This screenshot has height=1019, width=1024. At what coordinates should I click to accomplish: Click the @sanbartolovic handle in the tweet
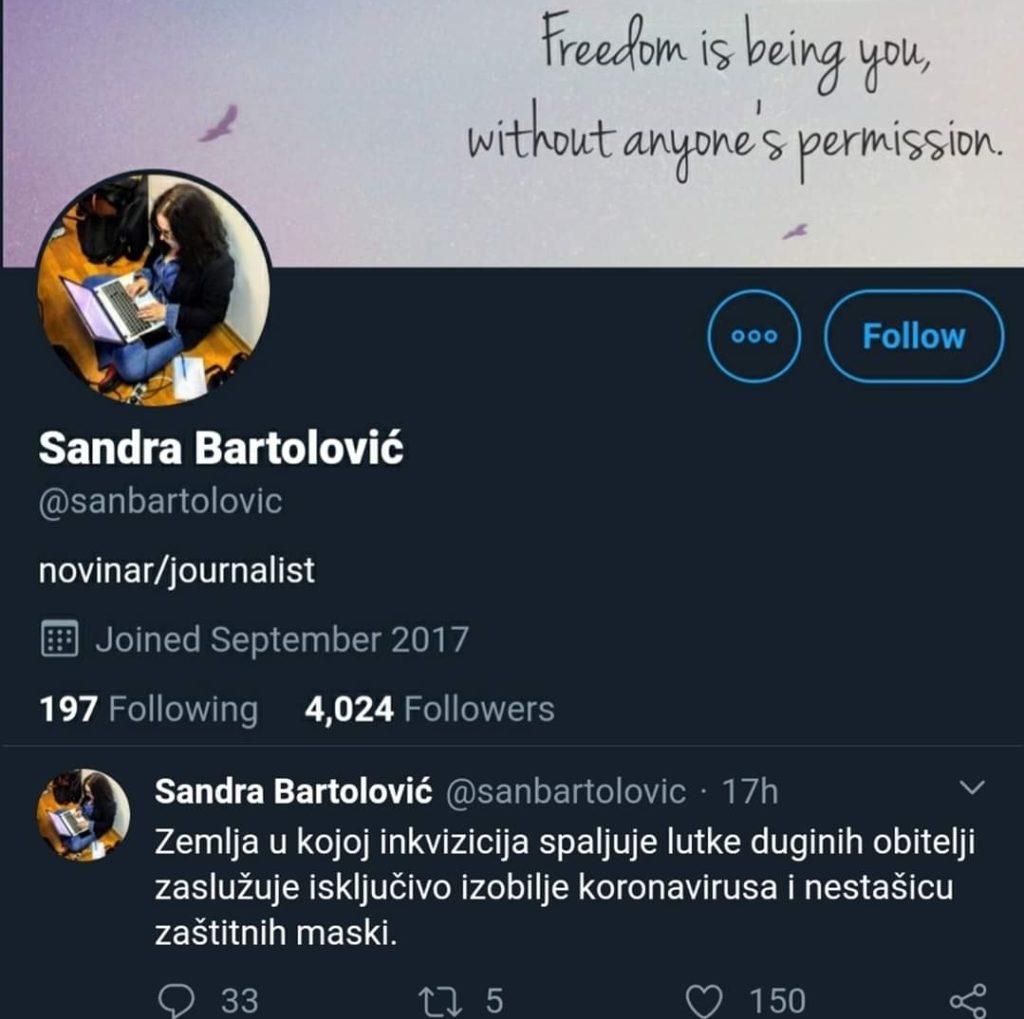click(x=566, y=792)
